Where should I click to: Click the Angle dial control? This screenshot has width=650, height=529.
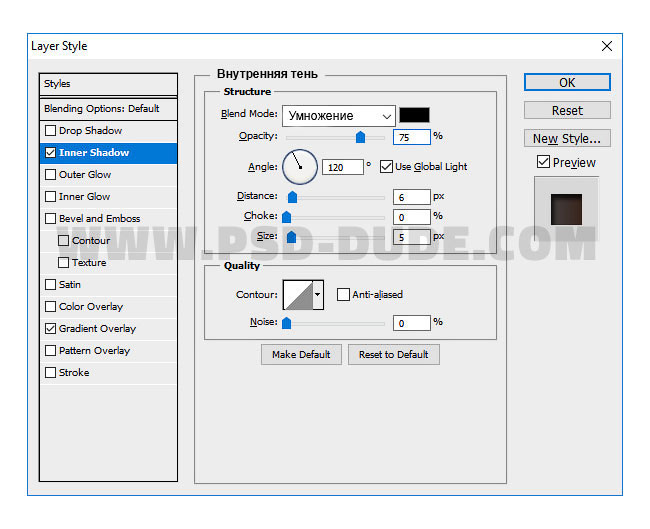tap(300, 167)
